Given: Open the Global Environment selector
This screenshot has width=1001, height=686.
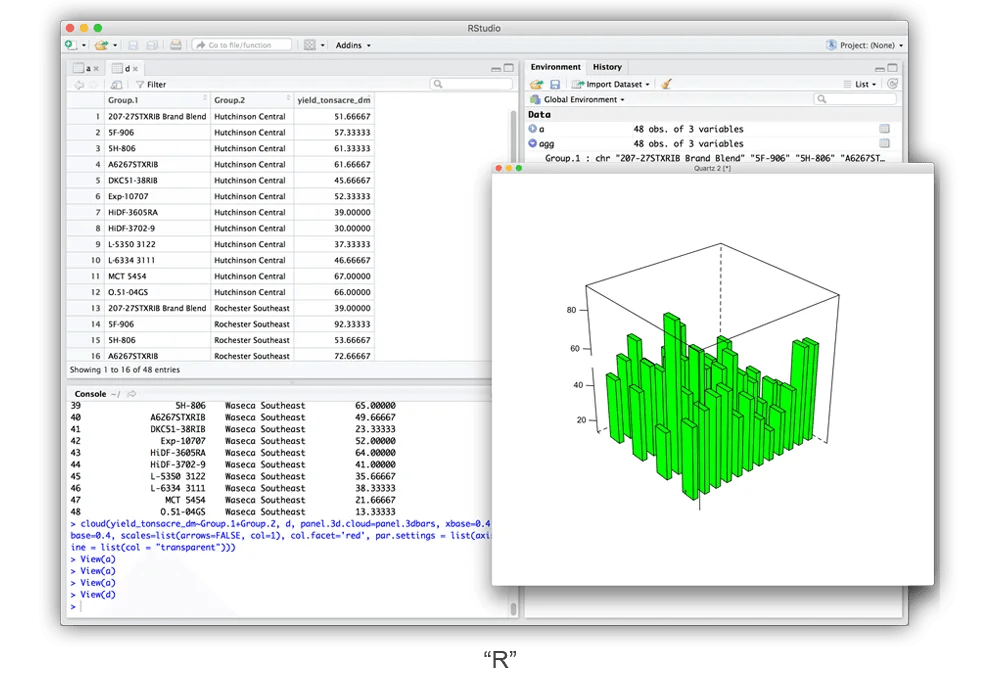Looking at the screenshot, I should tap(582, 100).
